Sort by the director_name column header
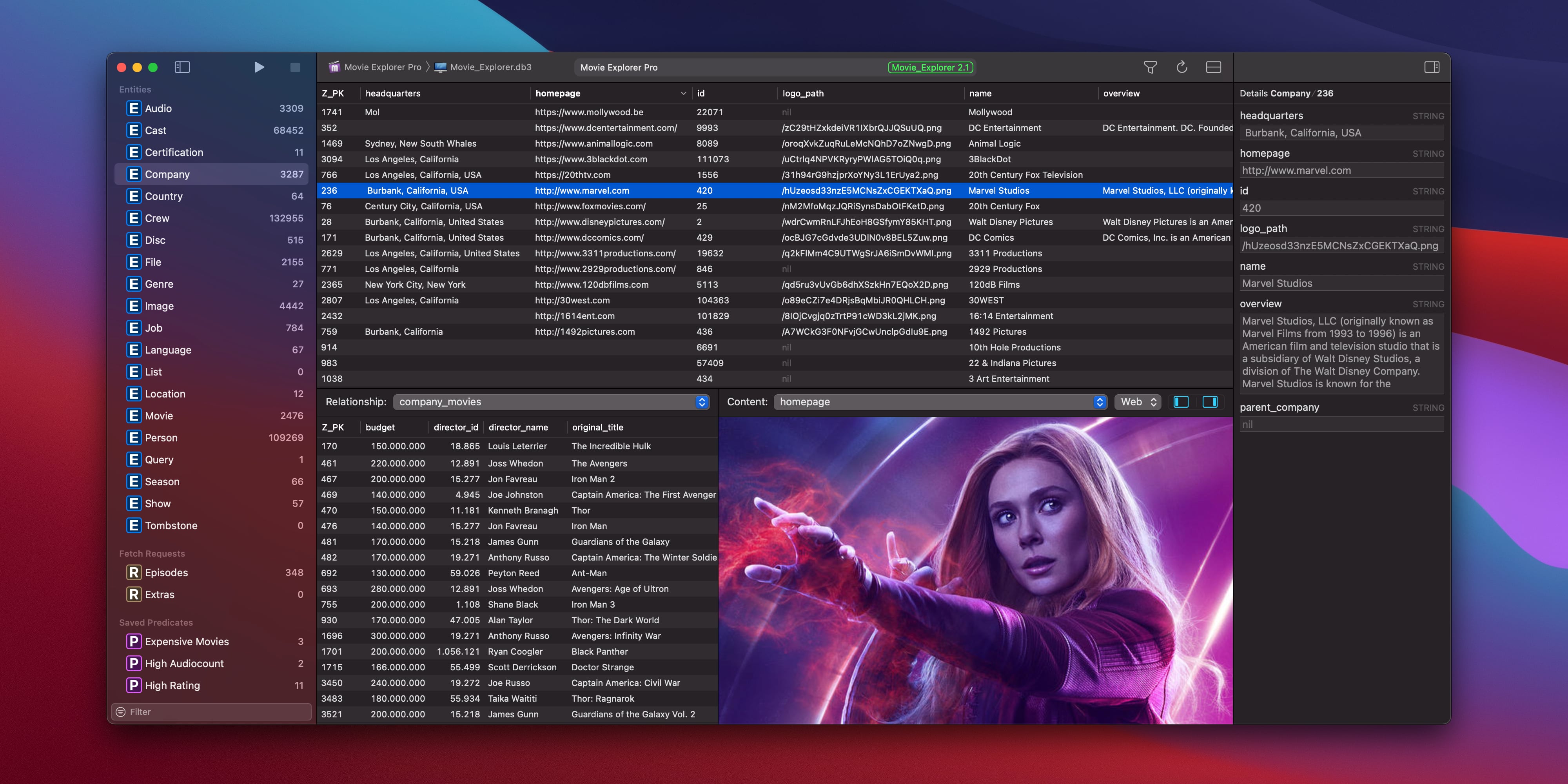1568x784 pixels. [525, 427]
